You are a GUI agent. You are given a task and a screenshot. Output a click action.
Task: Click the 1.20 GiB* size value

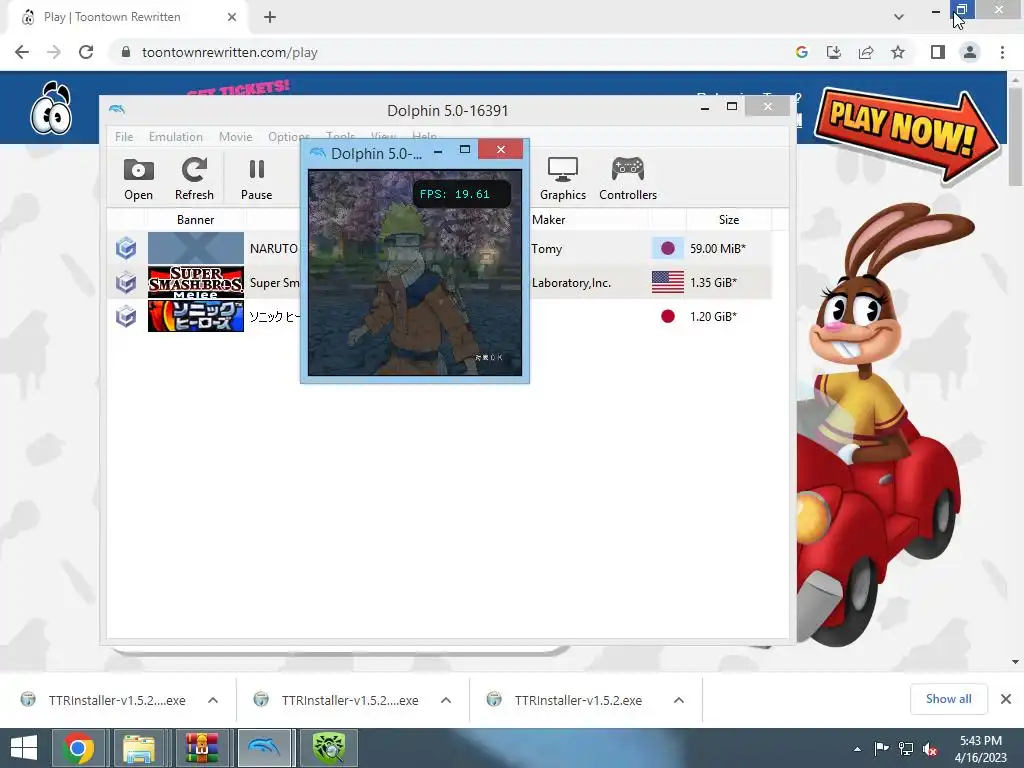pyautogui.click(x=713, y=316)
